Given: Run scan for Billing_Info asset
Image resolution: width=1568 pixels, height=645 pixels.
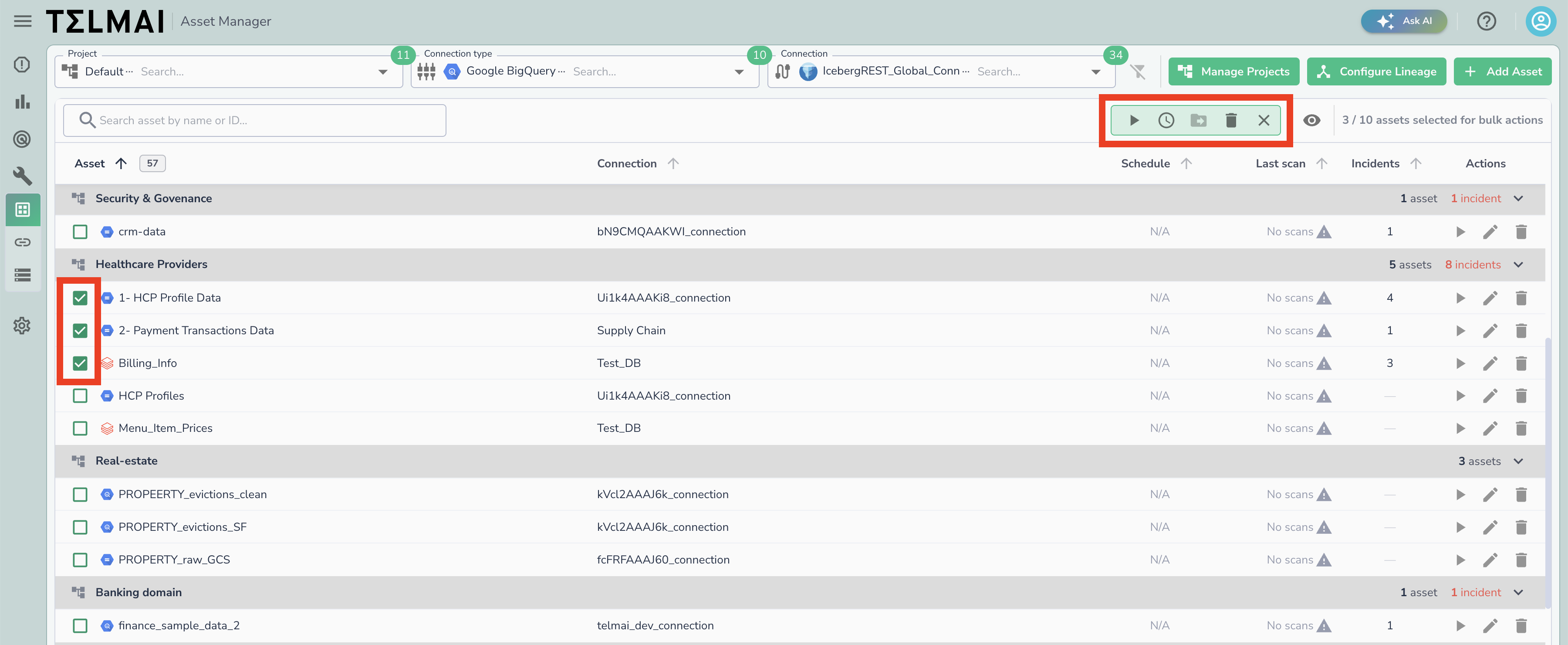Looking at the screenshot, I should (1460, 363).
